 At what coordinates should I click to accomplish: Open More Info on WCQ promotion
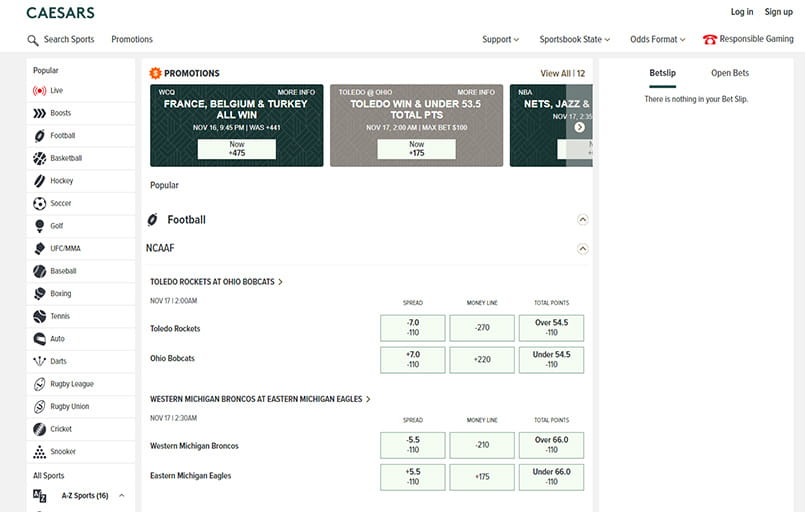[296, 92]
